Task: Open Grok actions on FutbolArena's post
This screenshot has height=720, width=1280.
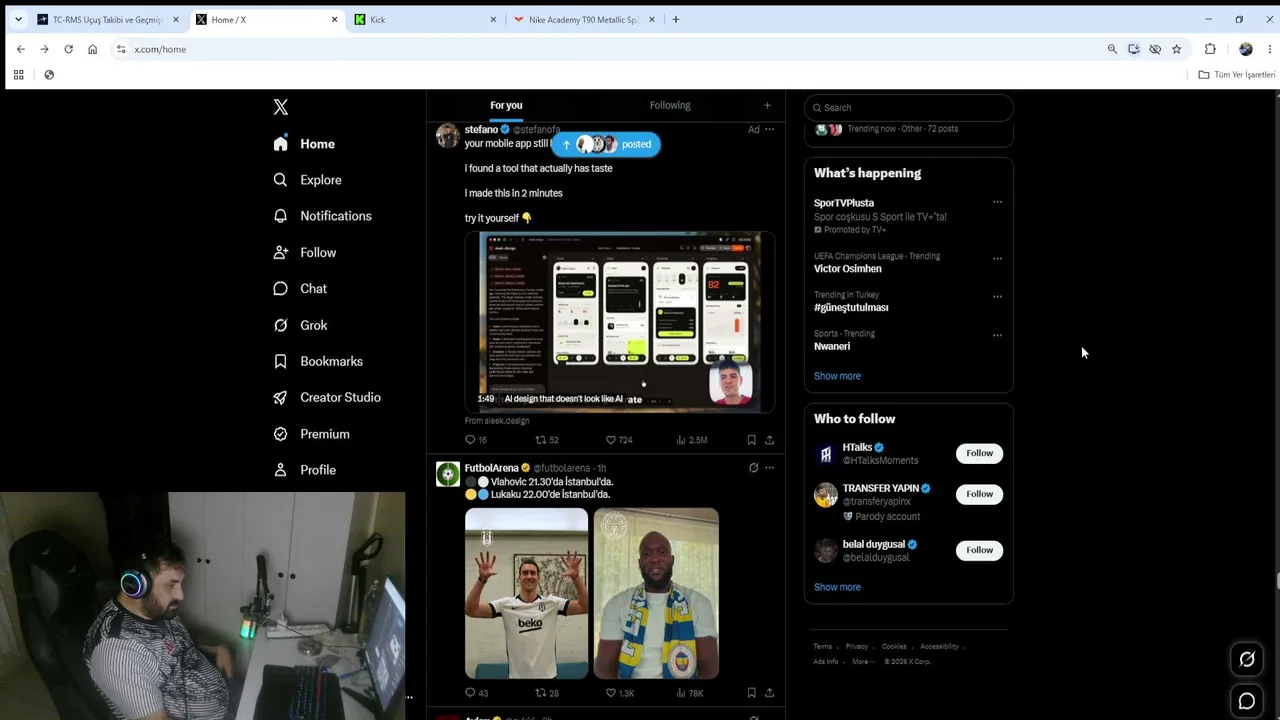Action: [x=754, y=467]
